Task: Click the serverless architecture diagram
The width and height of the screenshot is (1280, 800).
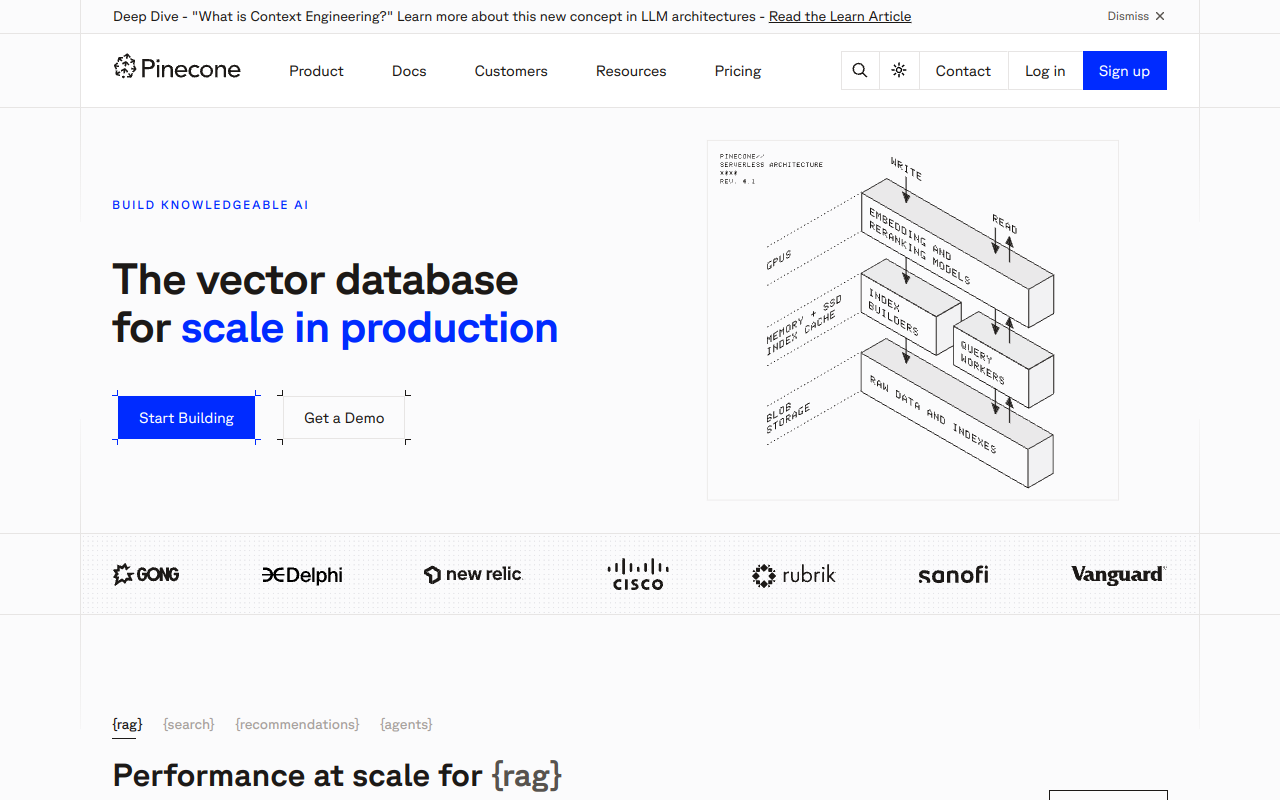Action: [x=912, y=319]
